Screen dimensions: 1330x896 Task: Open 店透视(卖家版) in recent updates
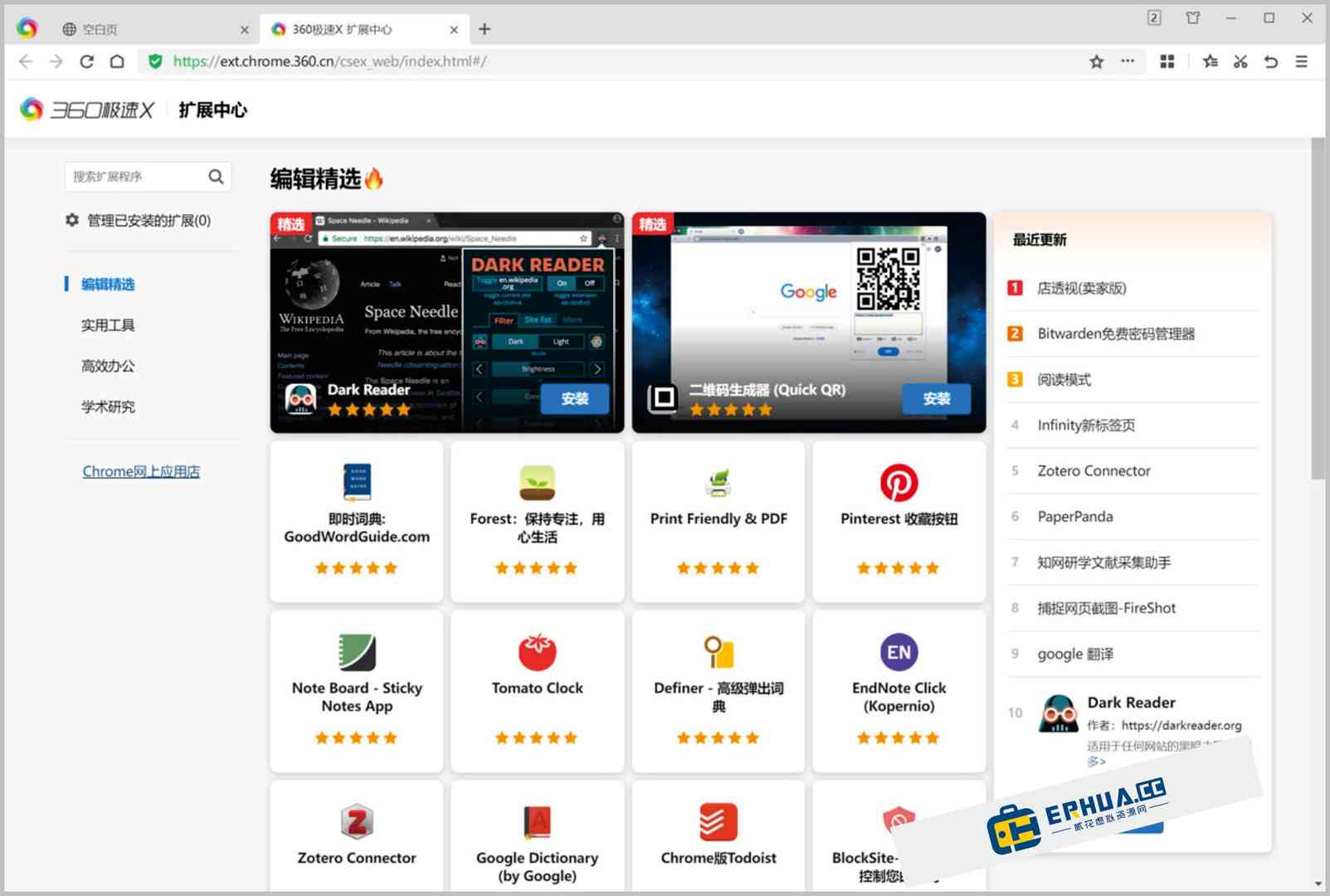click(x=1133, y=288)
